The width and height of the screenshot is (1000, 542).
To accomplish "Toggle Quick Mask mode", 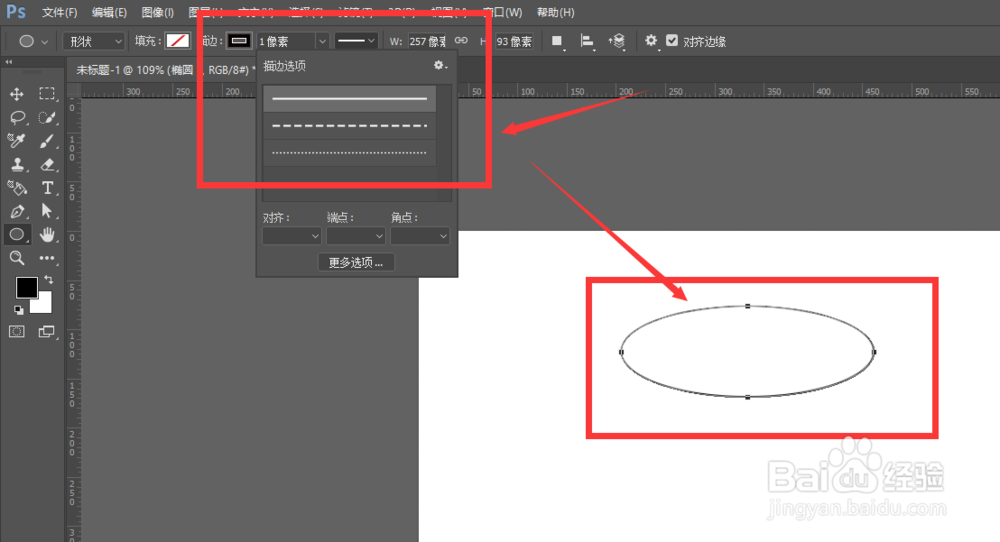I will pos(17,332).
